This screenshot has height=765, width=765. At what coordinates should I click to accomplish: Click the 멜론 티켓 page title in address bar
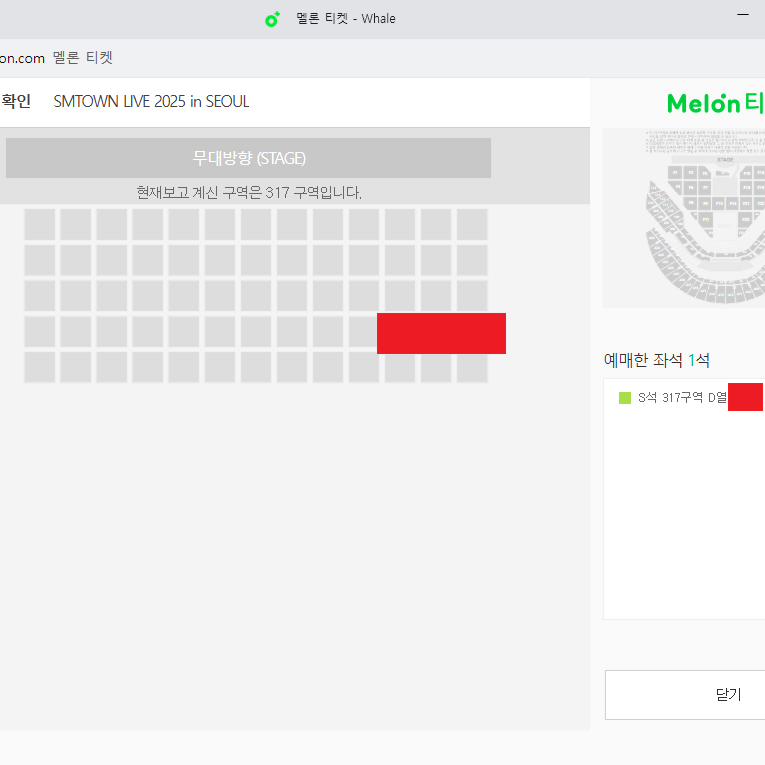pos(82,58)
